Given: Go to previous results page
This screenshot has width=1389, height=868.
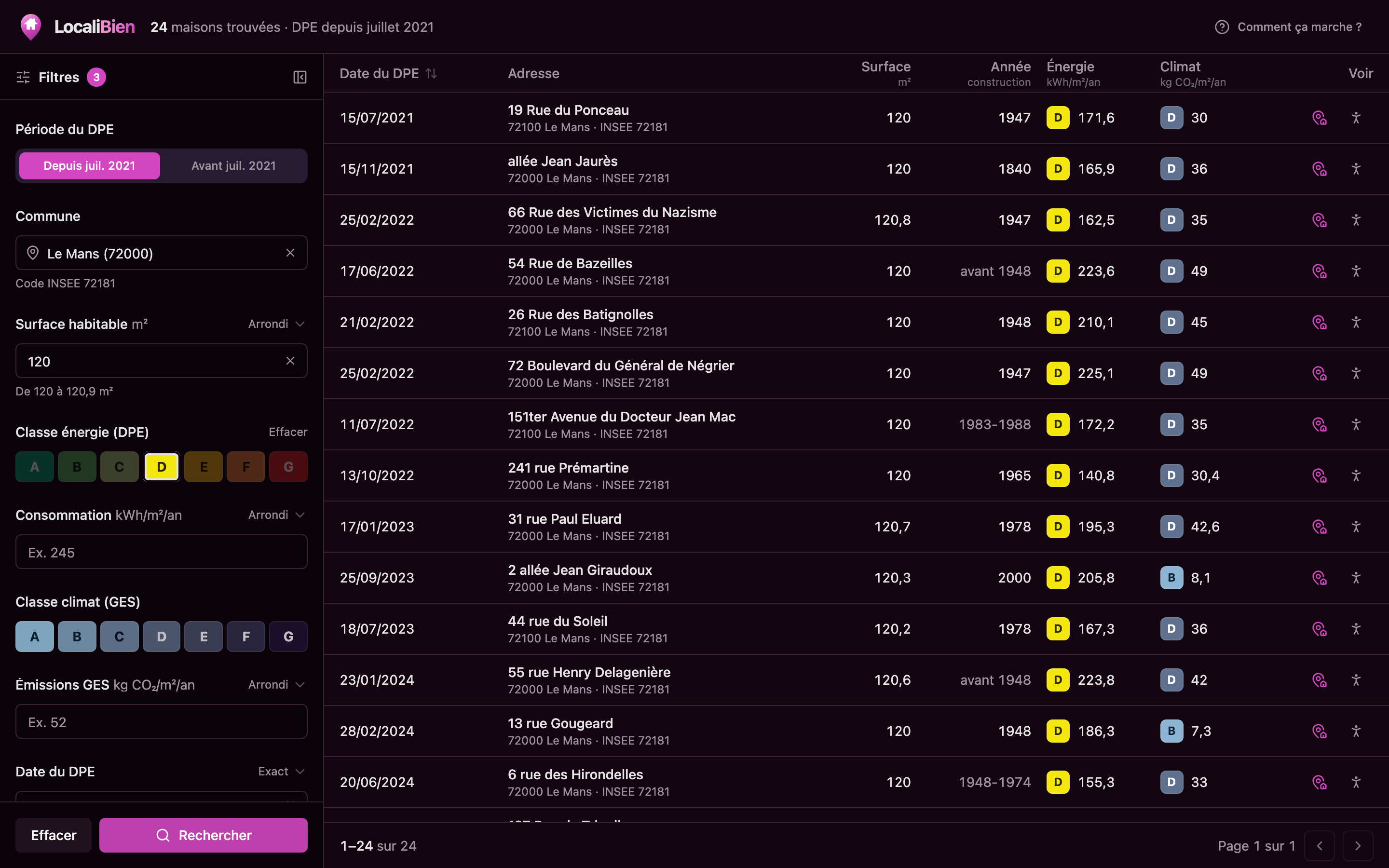Looking at the screenshot, I should tap(1320, 846).
